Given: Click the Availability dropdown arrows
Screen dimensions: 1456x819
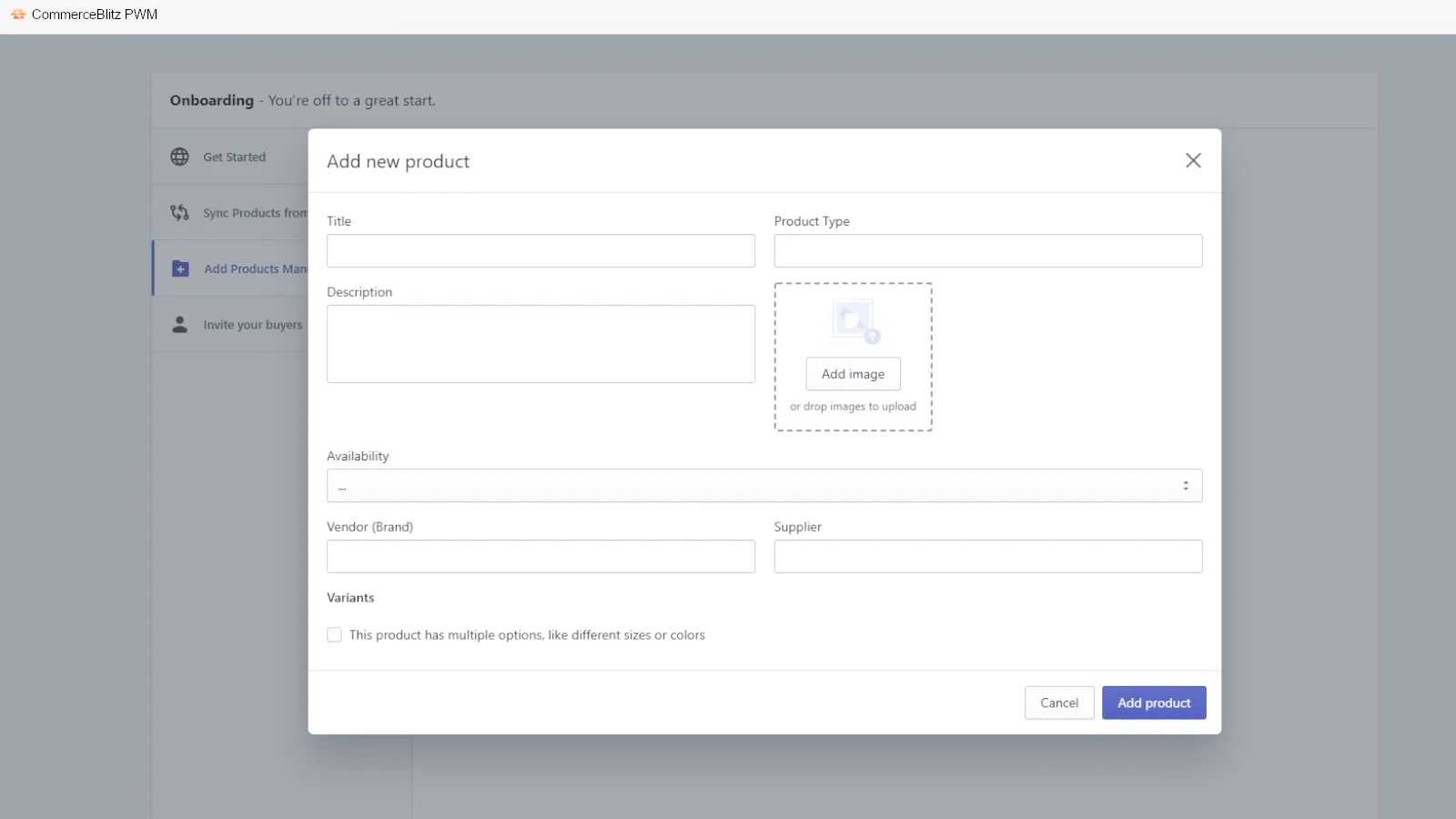Looking at the screenshot, I should tap(1186, 486).
